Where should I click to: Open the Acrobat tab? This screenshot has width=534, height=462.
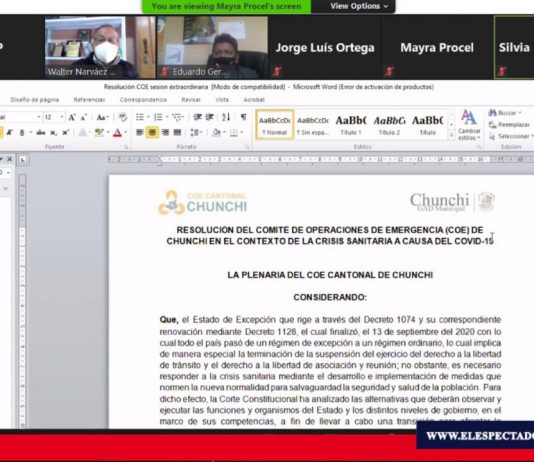[254, 100]
